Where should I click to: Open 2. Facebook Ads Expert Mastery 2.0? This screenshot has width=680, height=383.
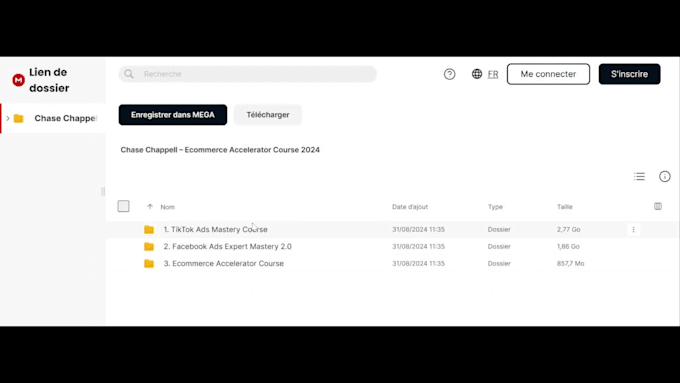point(227,246)
